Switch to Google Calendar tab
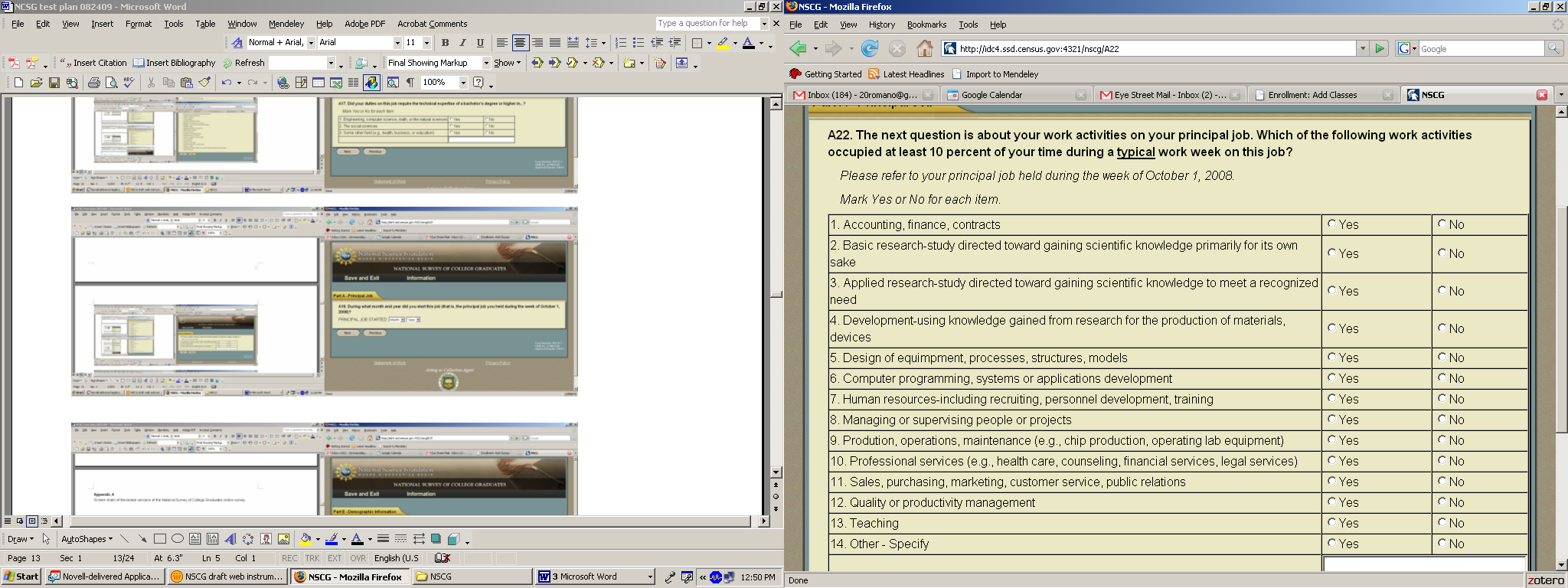 tap(1016, 95)
